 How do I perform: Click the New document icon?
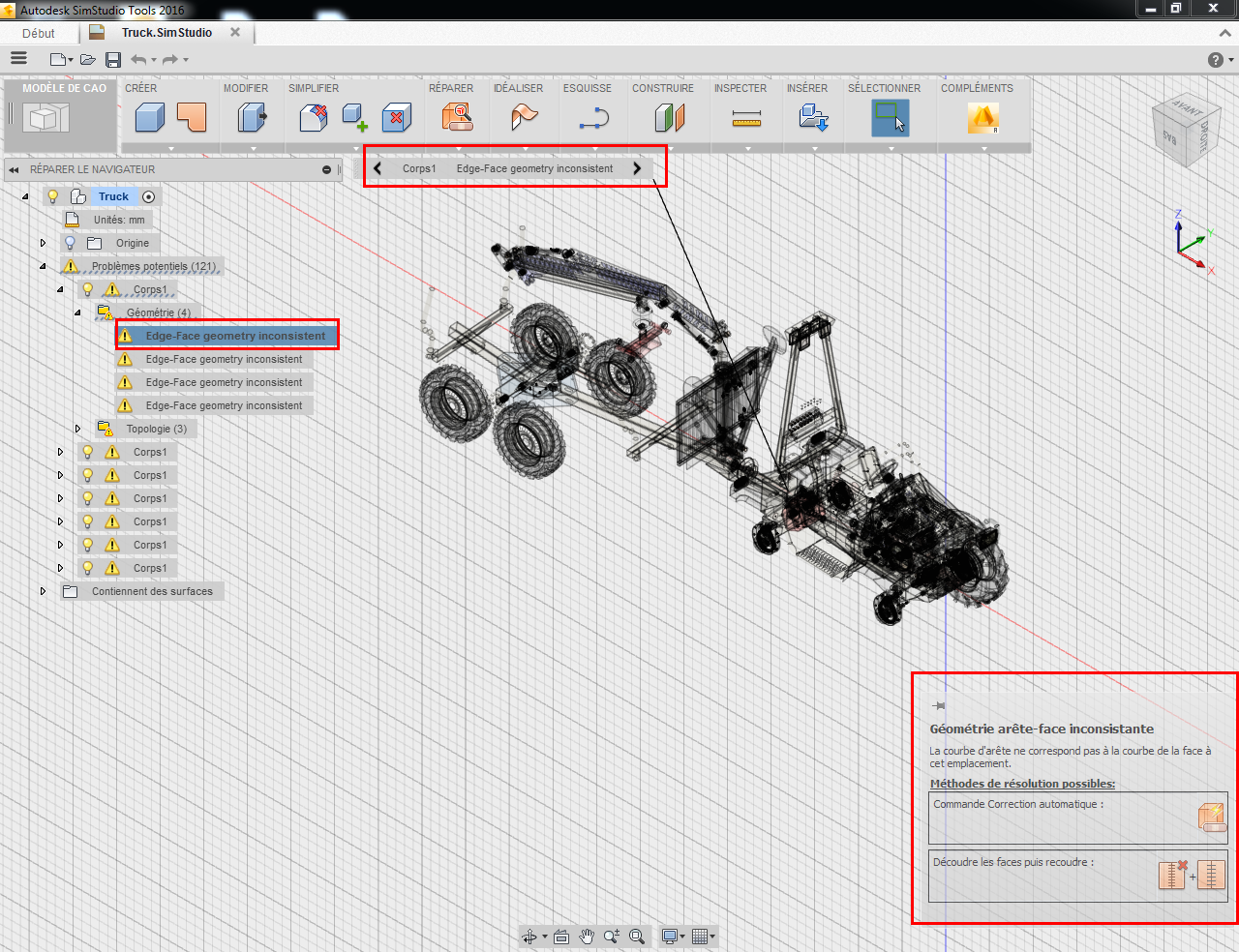(58, 60)
